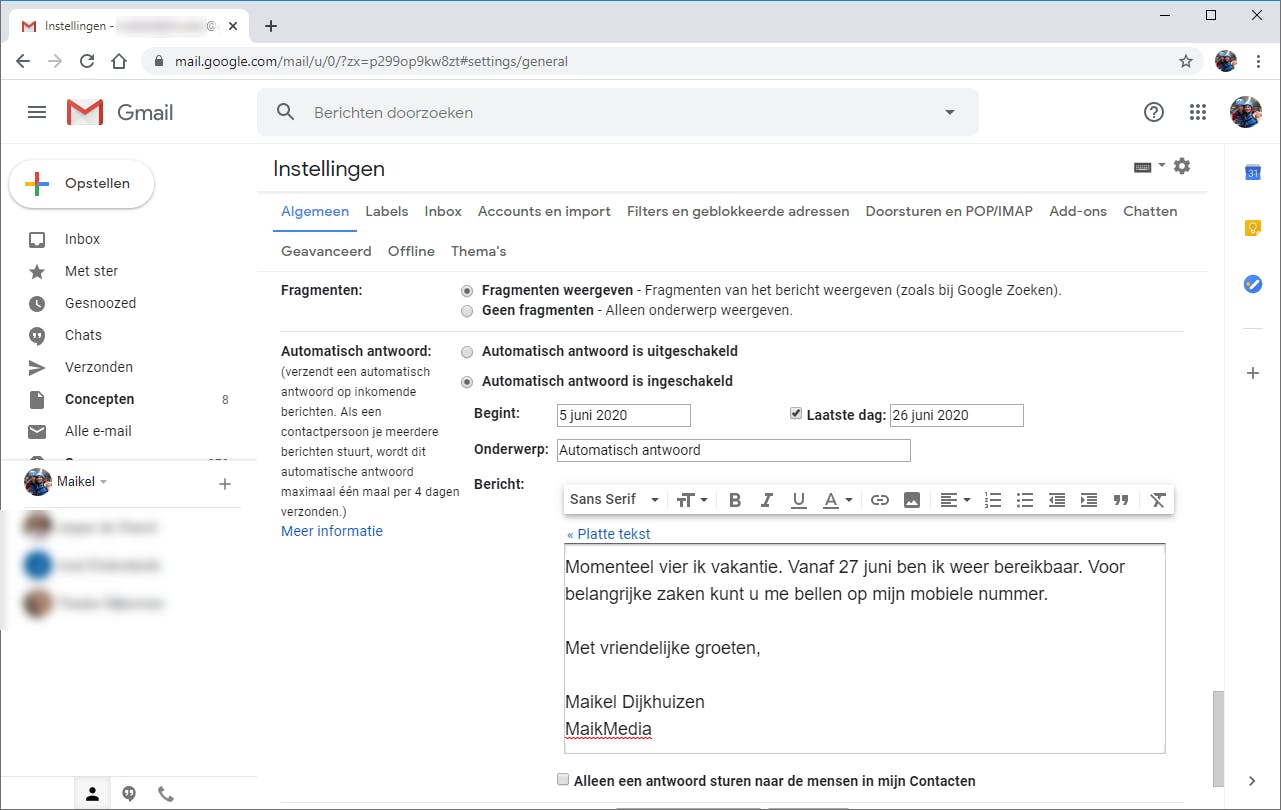Click the search magnifier icon
The height and width of the screenshot is (810, 1281).
click(x=285, y=112)
